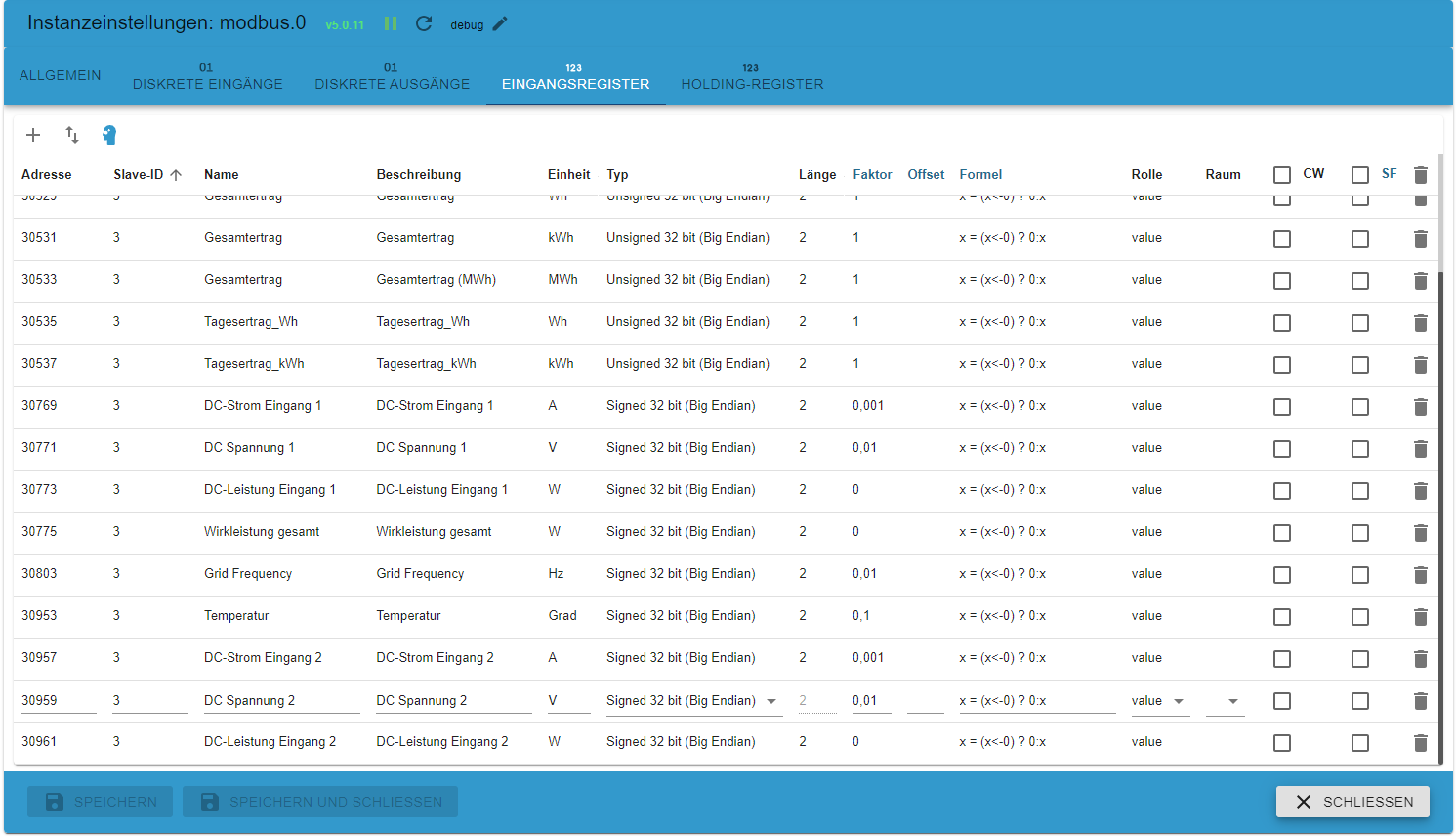Switch to Diskrete Eingänge tab

(208, 76)
